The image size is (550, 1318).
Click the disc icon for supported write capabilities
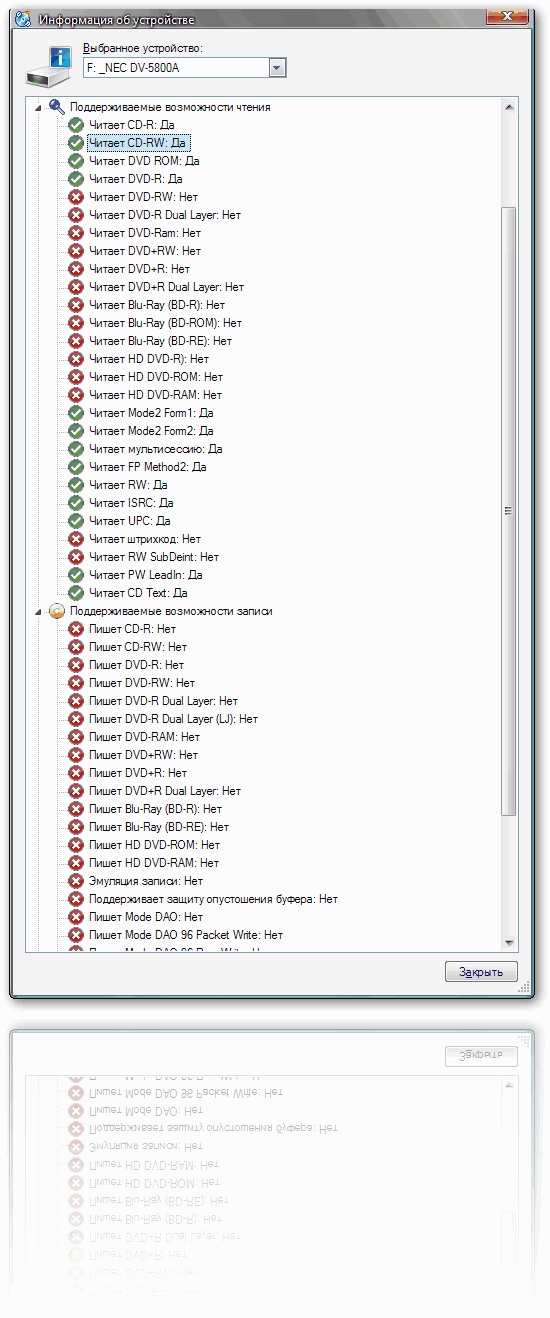pos(57,611)
